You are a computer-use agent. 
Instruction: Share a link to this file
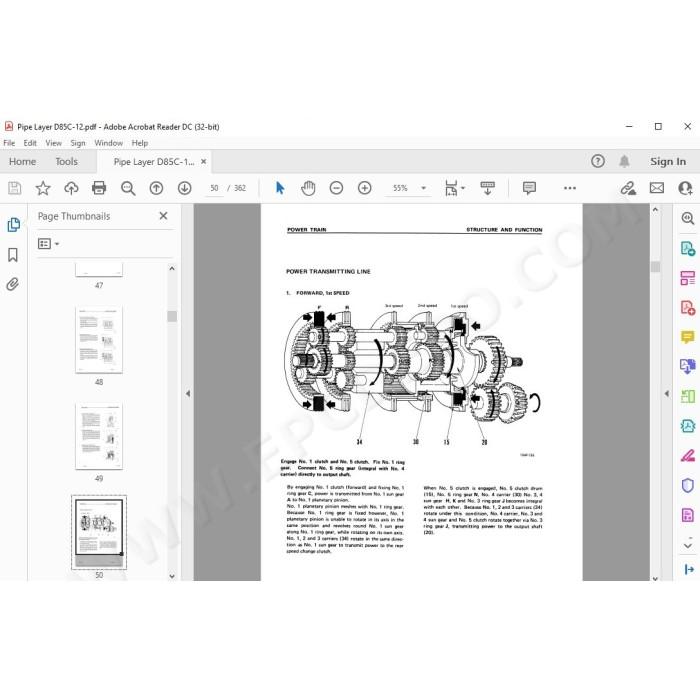click(x=628, y=188)
